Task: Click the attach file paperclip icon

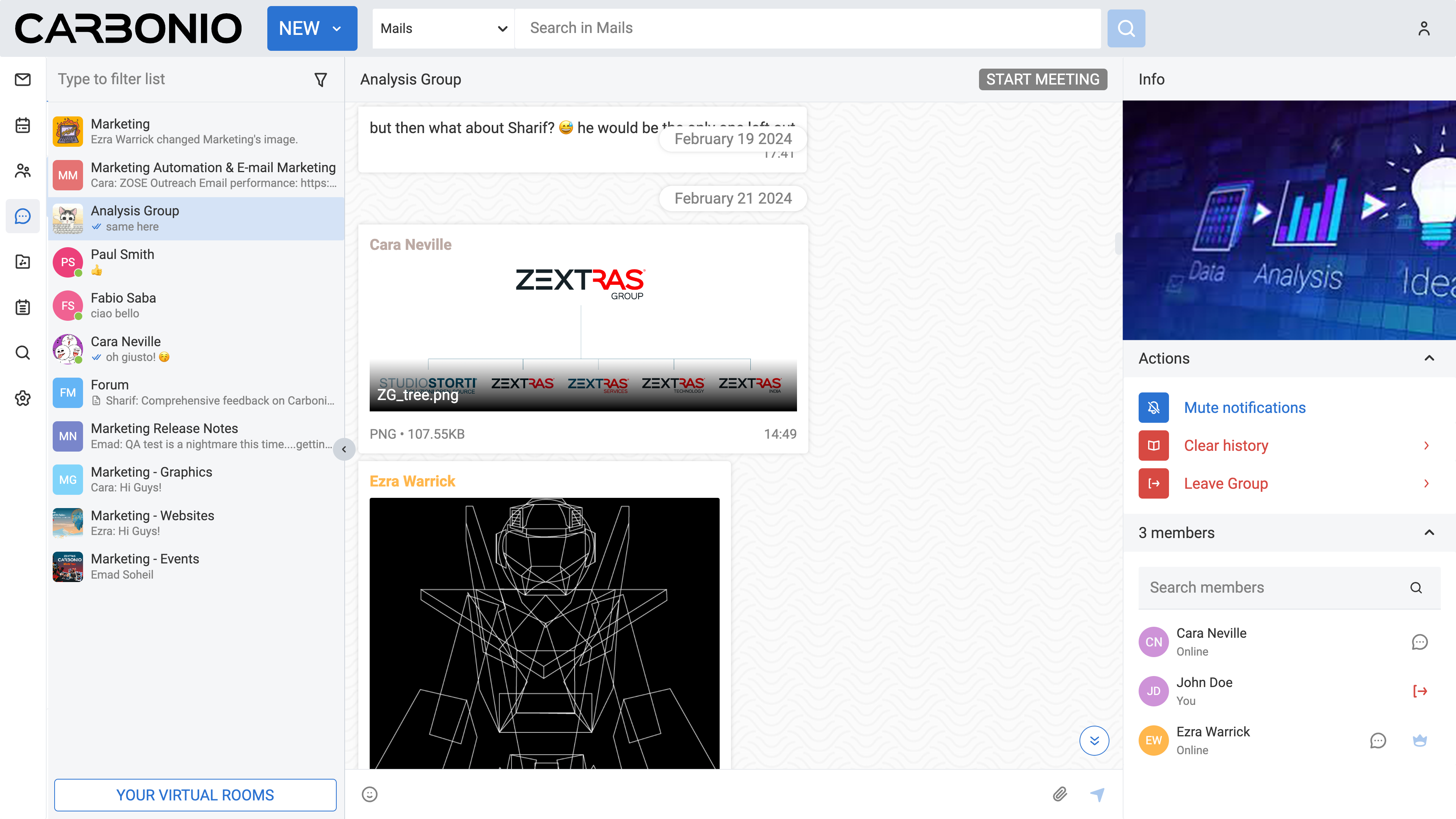Action: 1060,794
